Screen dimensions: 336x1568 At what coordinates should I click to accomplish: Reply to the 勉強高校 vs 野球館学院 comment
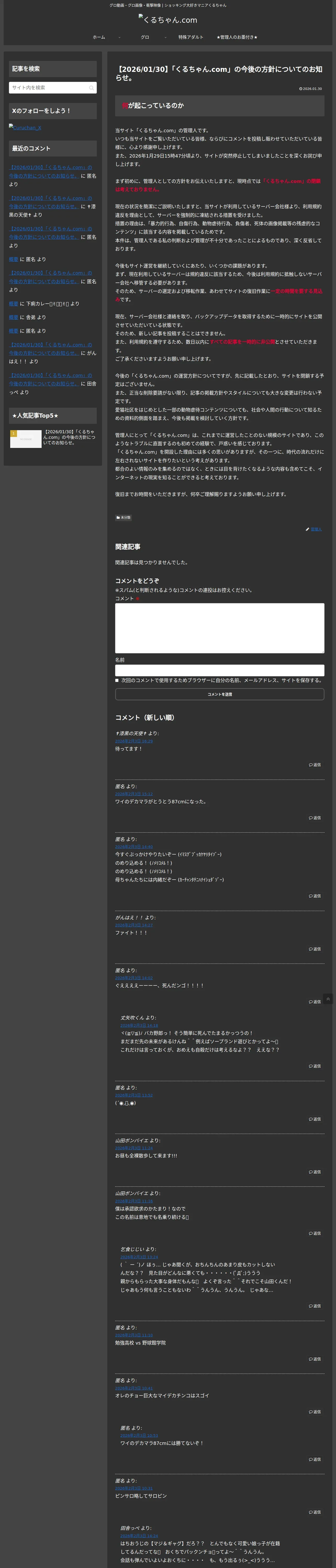(x=315, y=1359)
